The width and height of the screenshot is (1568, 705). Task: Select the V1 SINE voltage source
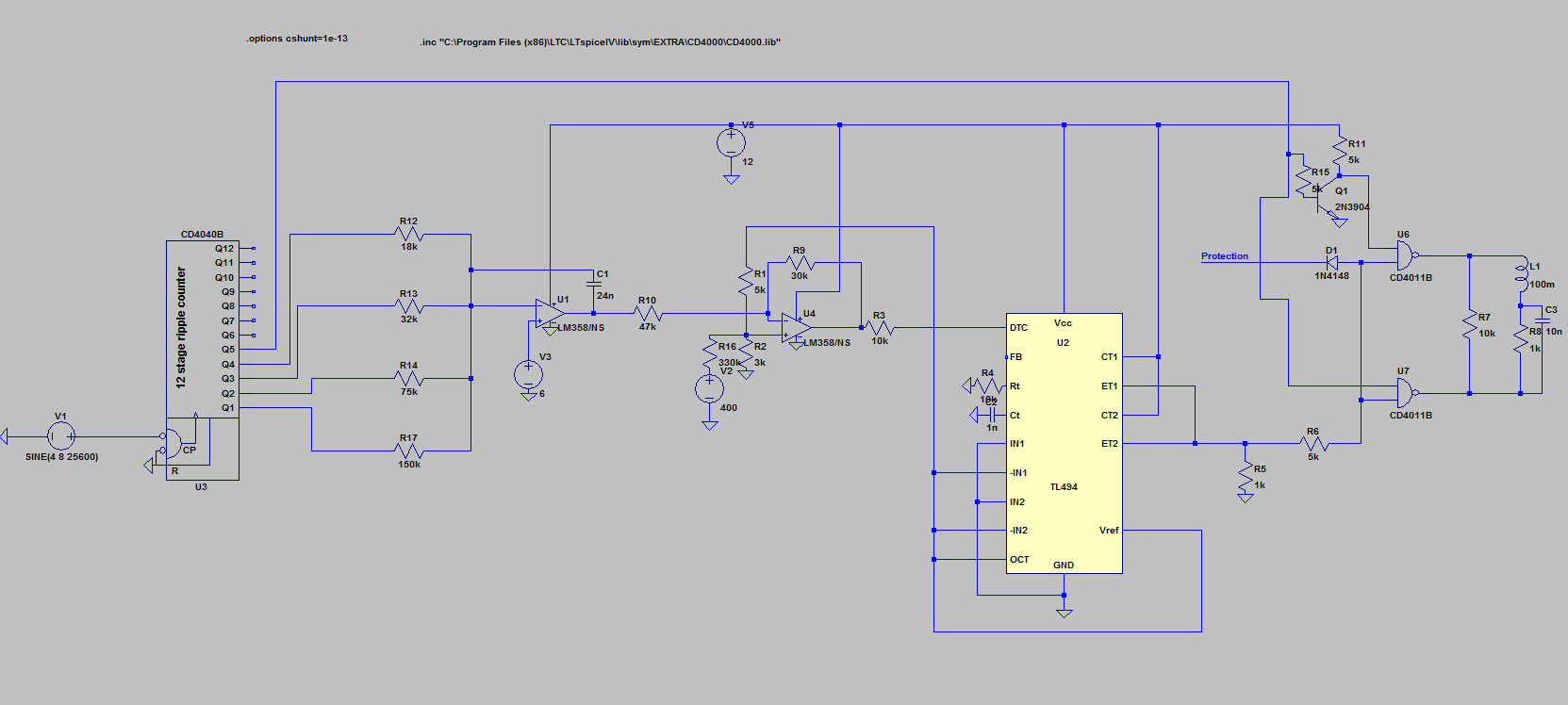61,436
